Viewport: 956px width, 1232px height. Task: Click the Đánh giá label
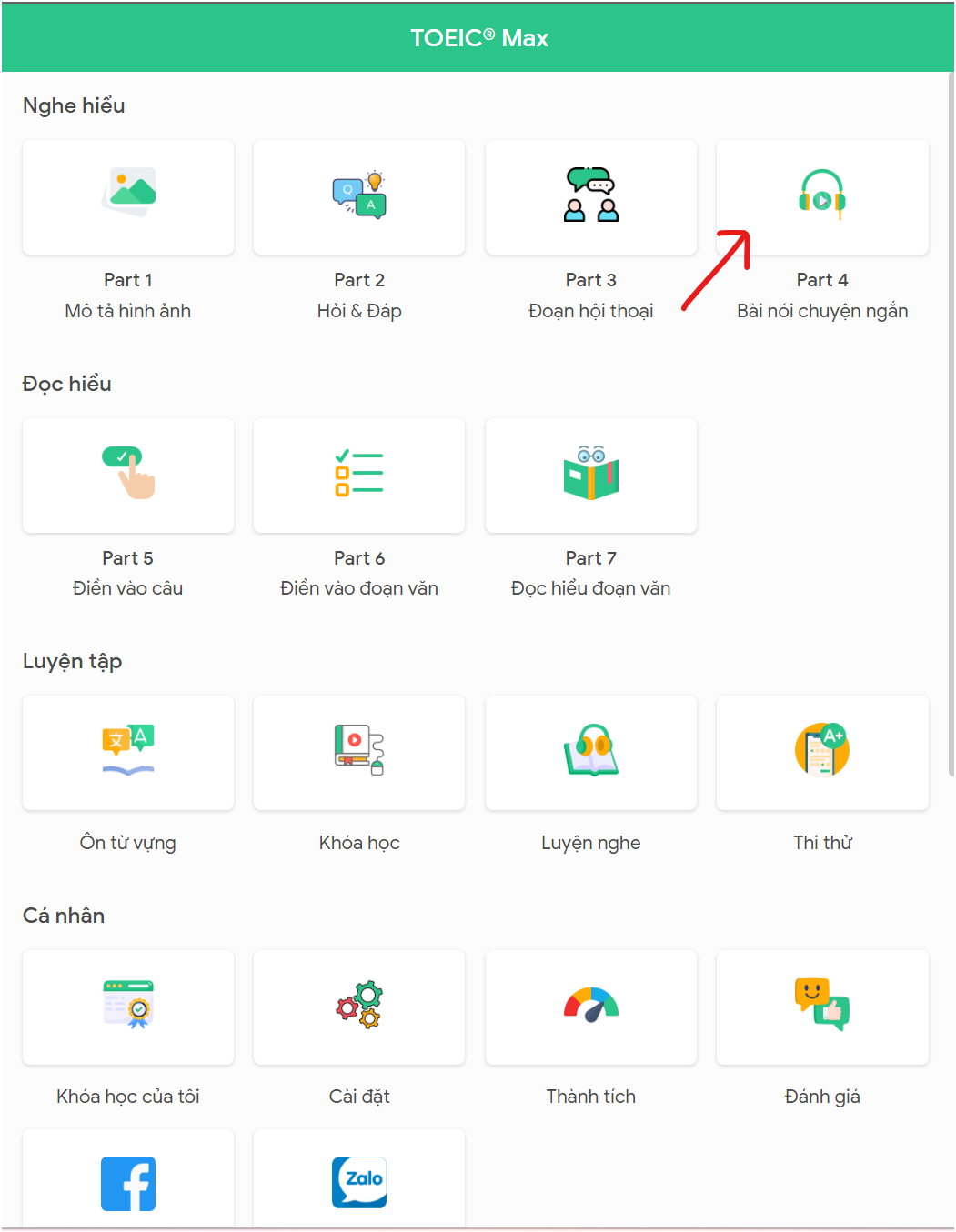[822, 1097]
